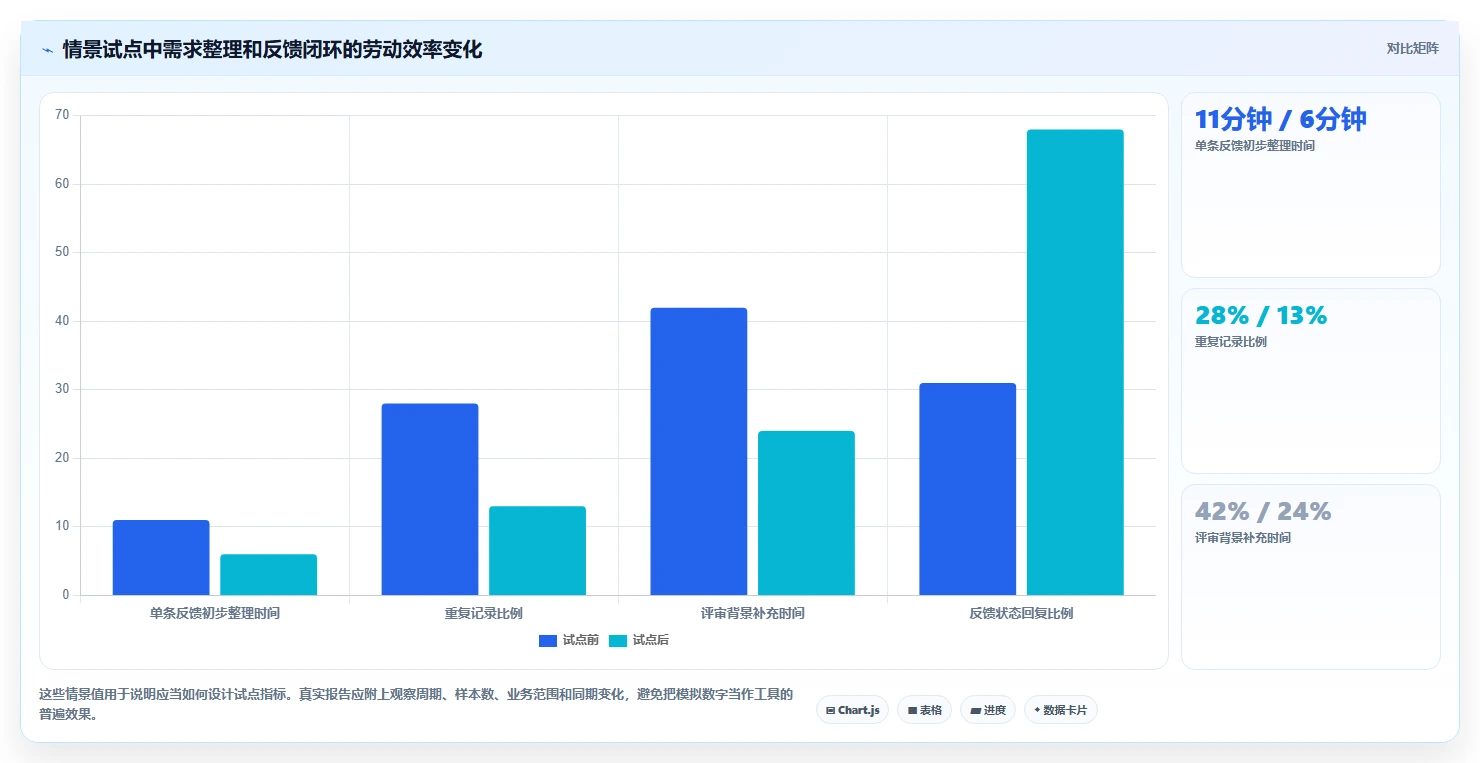Click the 单条反馈初步整理时间 x-axis label
Viewport: 1480px width, 763px height.
pos(215,613)
